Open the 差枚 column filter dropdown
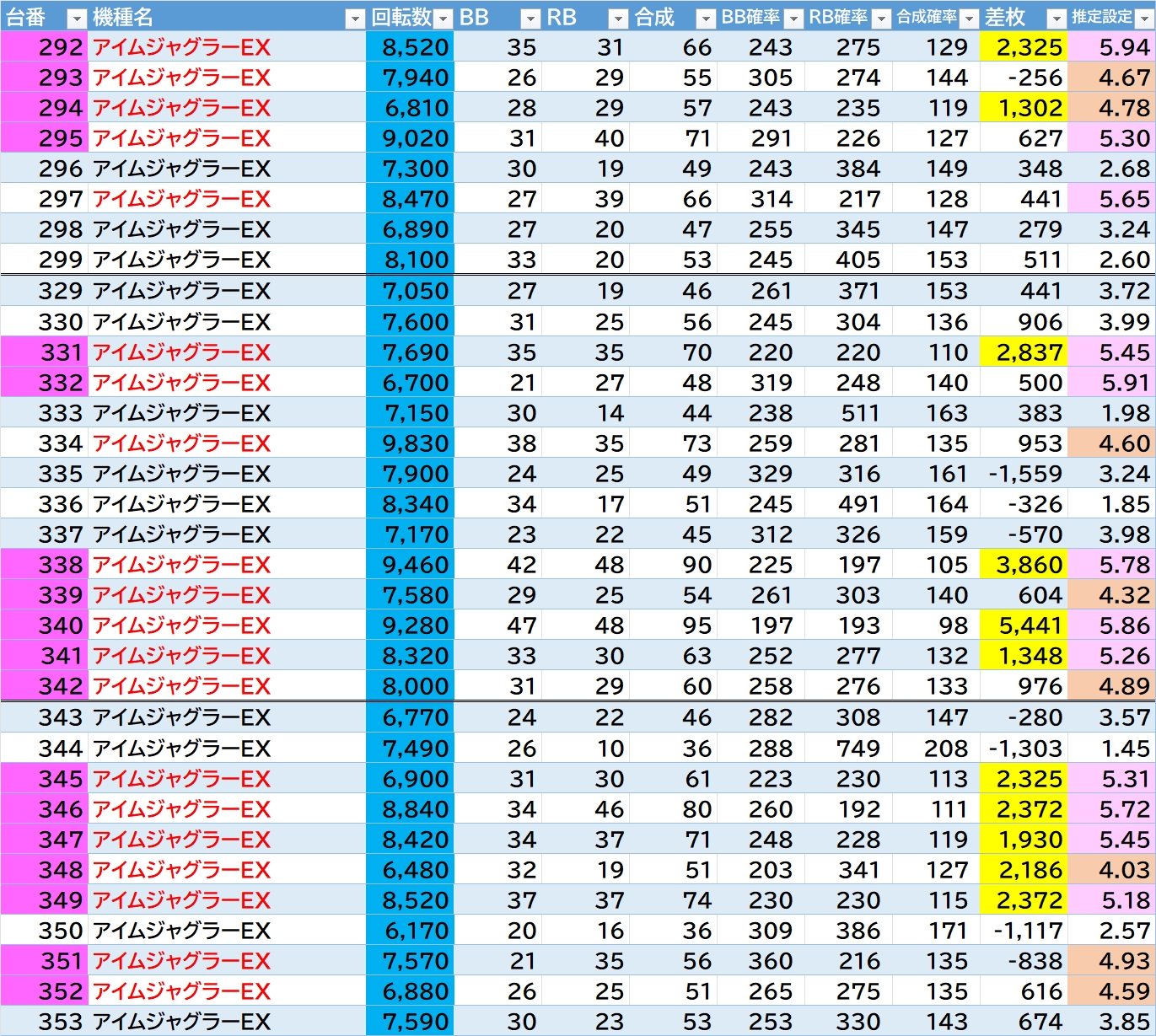1156x1036 pixels. pos(1057,19)
